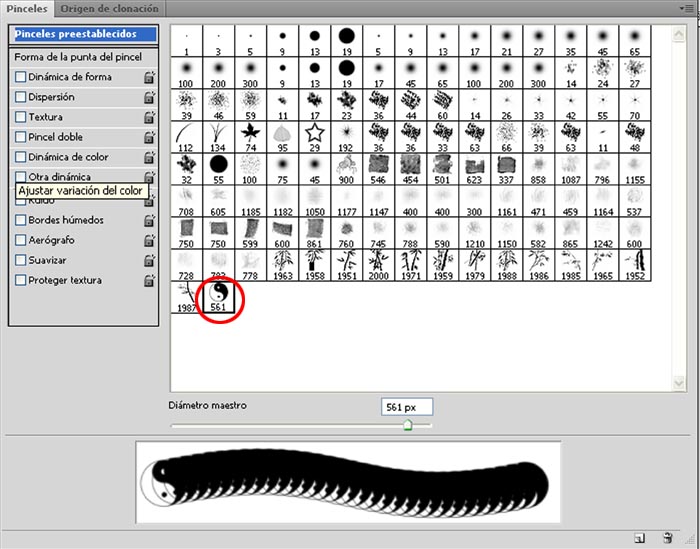Viewport: 700px width, 549px height.
Task: Switch to the Pinceles tab
Action: click(x=27, y=8)
